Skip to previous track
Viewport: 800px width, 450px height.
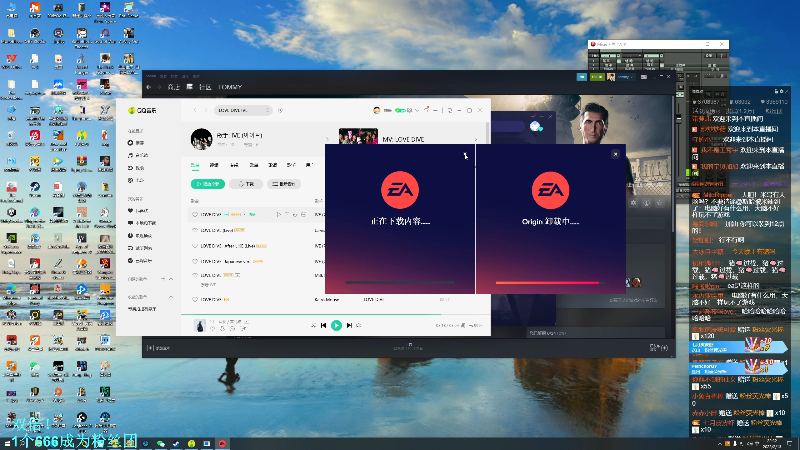[x=323, y=326]
